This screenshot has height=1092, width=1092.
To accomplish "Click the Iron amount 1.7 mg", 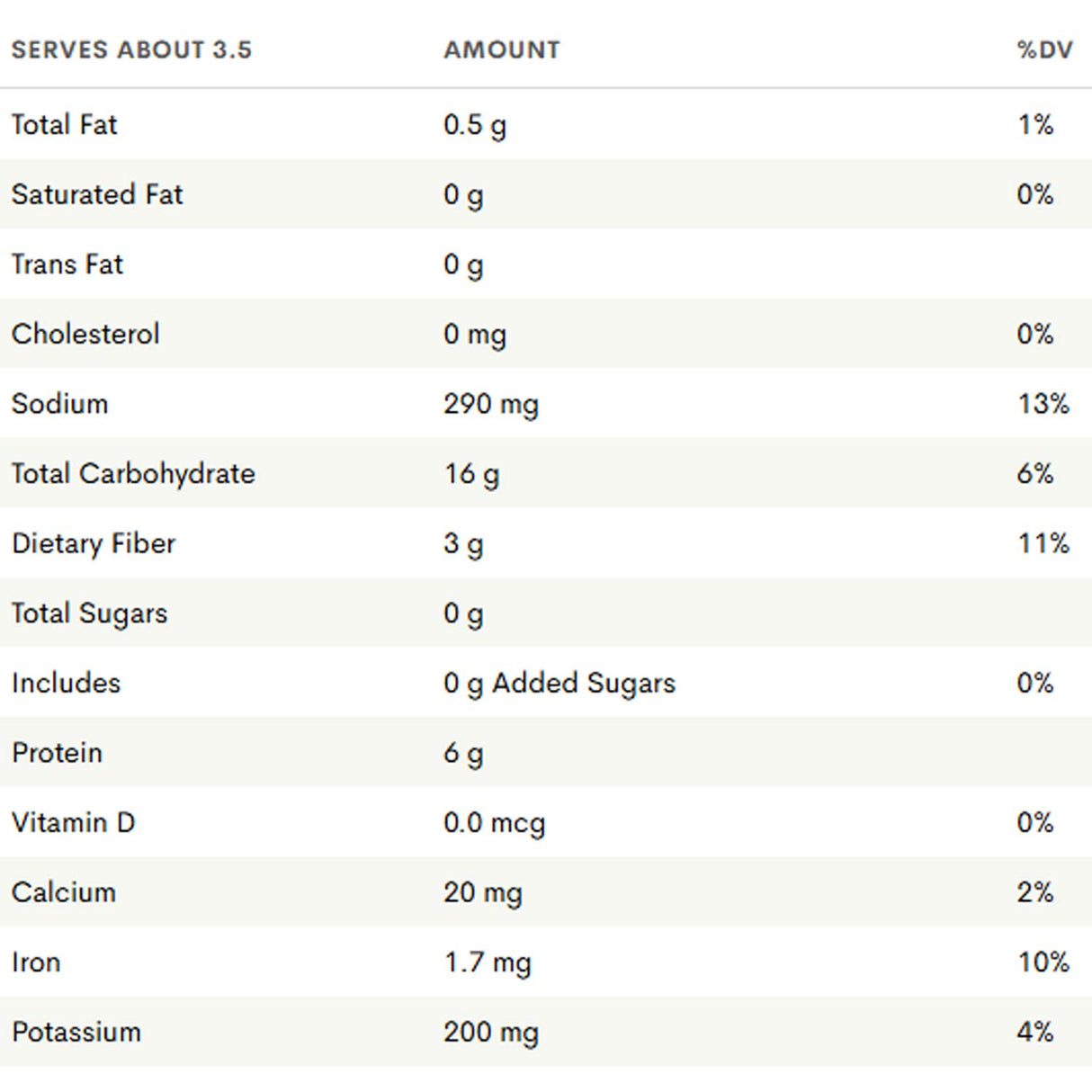I will [x=487, y=962].
